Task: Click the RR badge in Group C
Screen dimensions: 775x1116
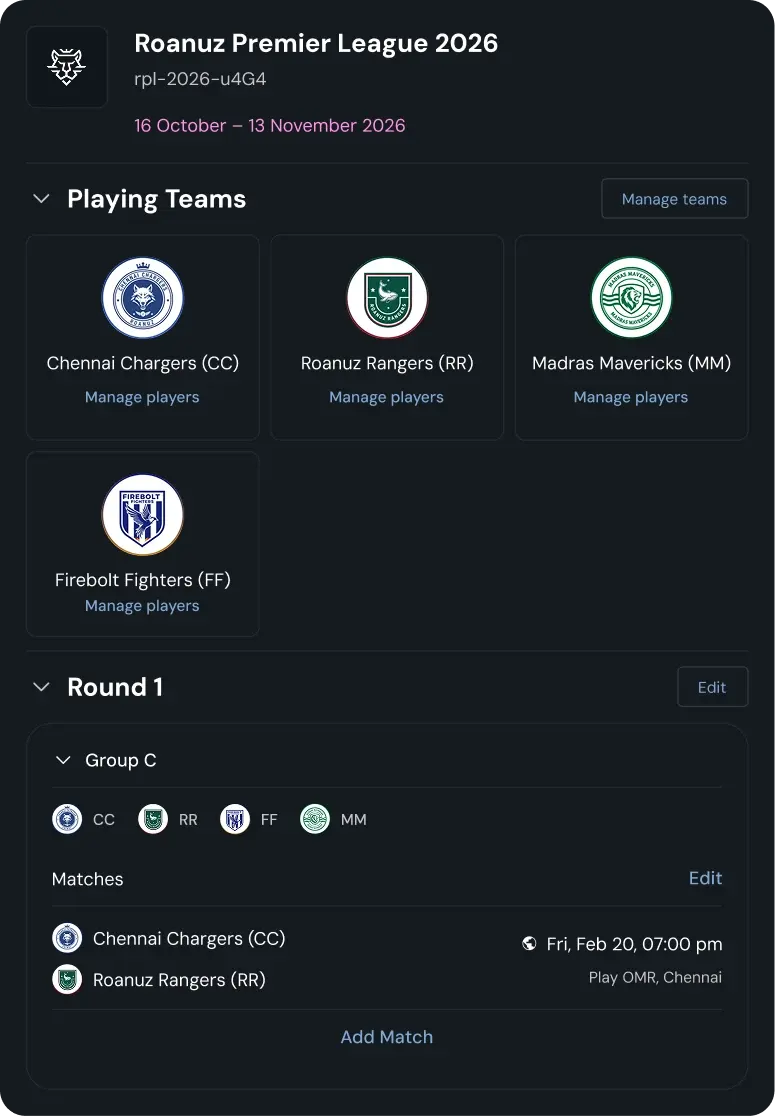Action: [151, 819]
